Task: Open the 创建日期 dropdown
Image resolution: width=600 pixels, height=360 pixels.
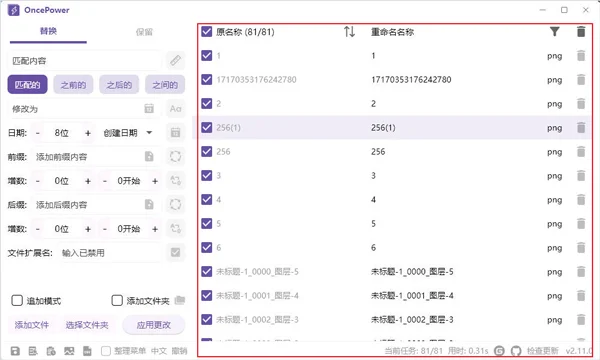Action: tap(128, 133)
